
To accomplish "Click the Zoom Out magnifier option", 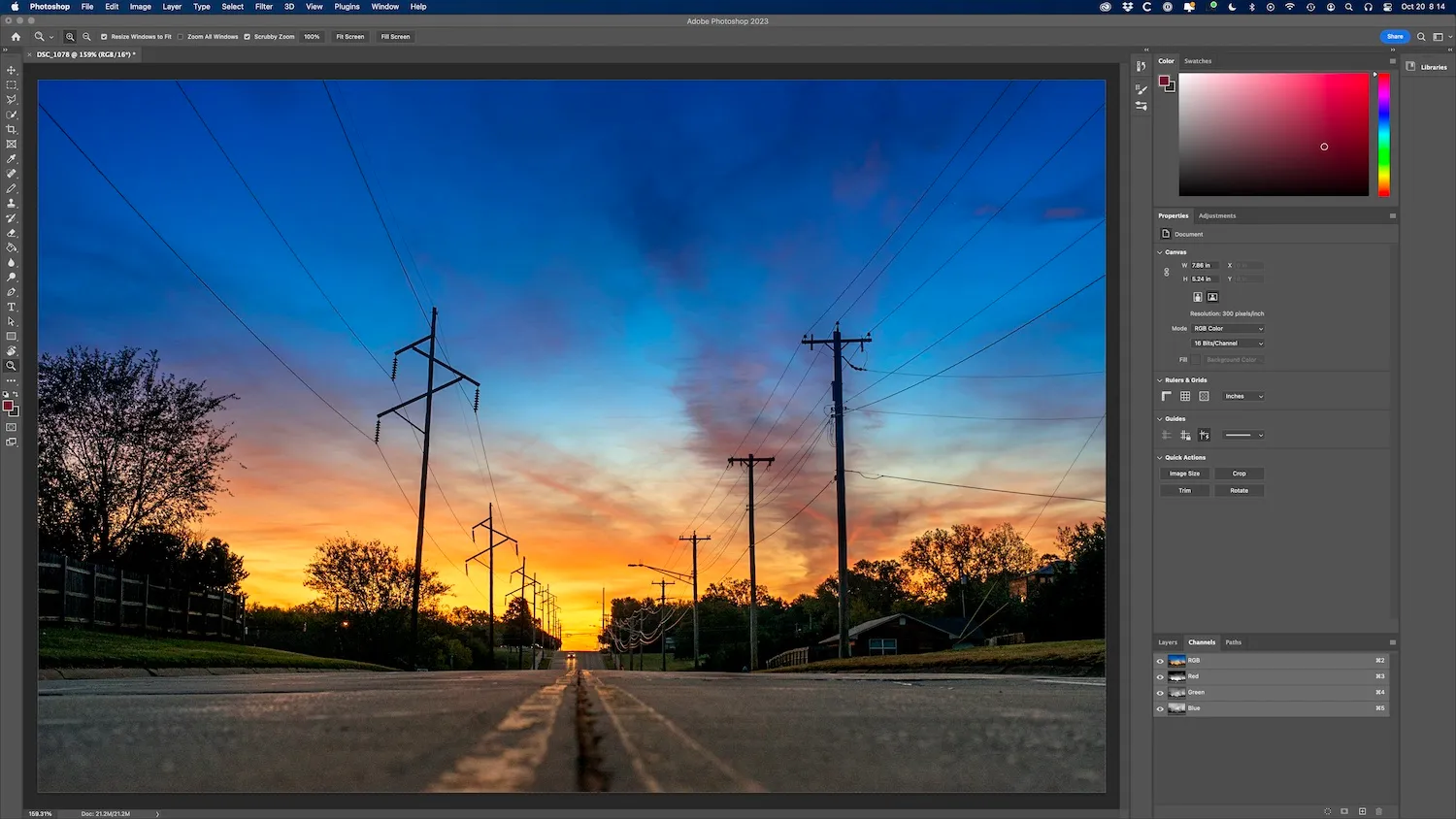I will [86, 37].
